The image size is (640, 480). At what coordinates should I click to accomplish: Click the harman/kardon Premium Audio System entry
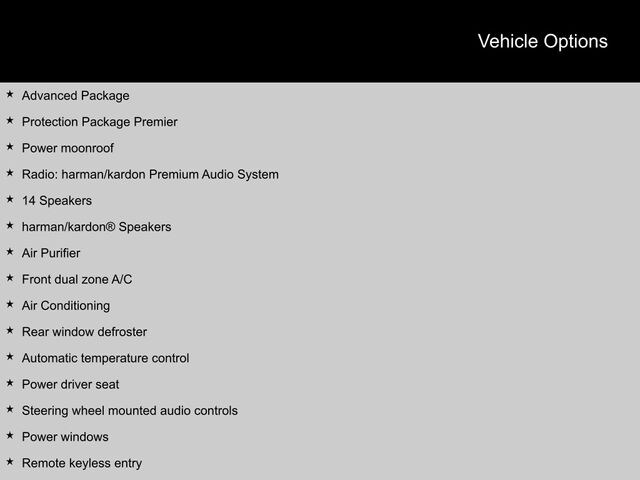click(150, 174)
